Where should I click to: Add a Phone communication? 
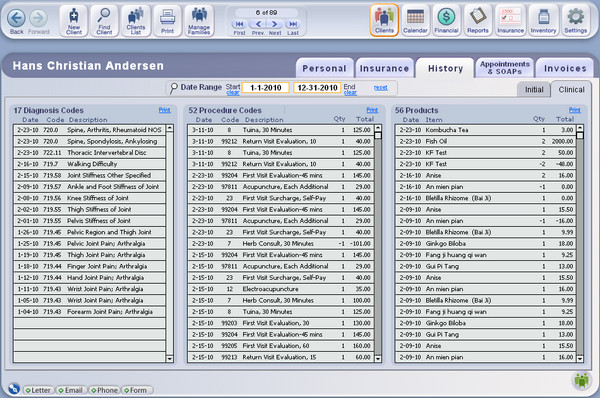104,390
